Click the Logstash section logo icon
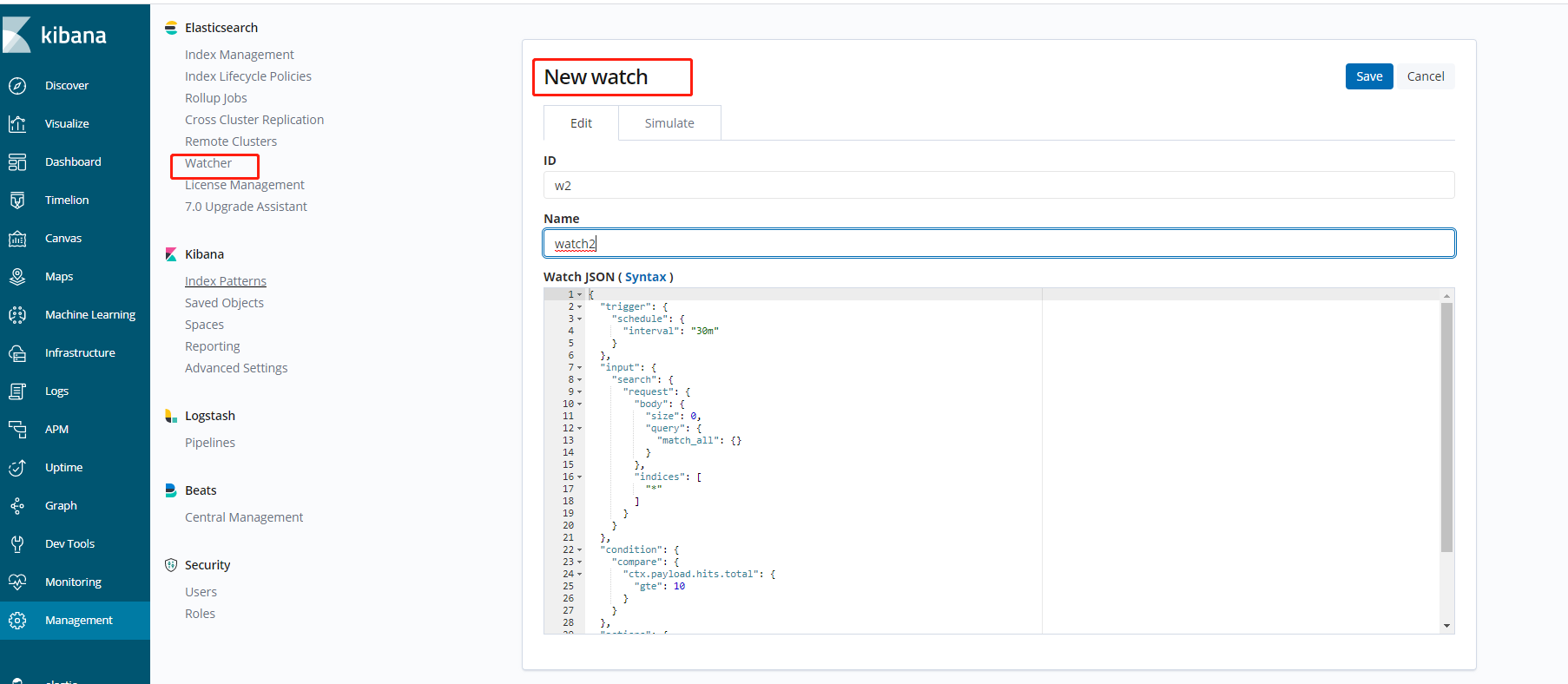The height and width of the screenshot is (684, 1568). click(171, 416)
